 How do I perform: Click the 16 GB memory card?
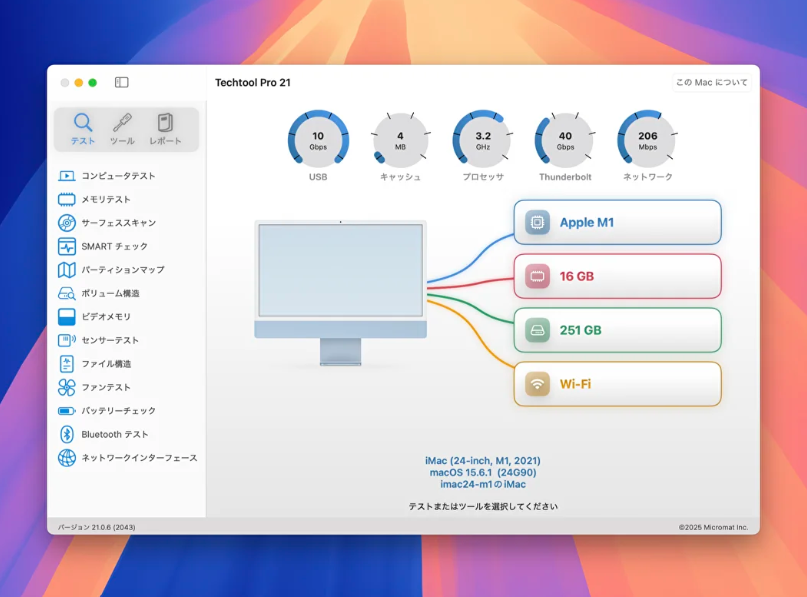click(x=618, y=276)
